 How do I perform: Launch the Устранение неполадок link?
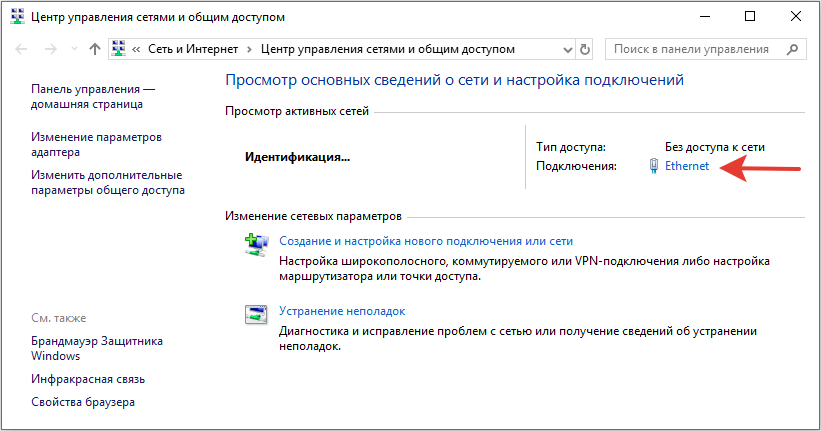[x=342, y=311]
